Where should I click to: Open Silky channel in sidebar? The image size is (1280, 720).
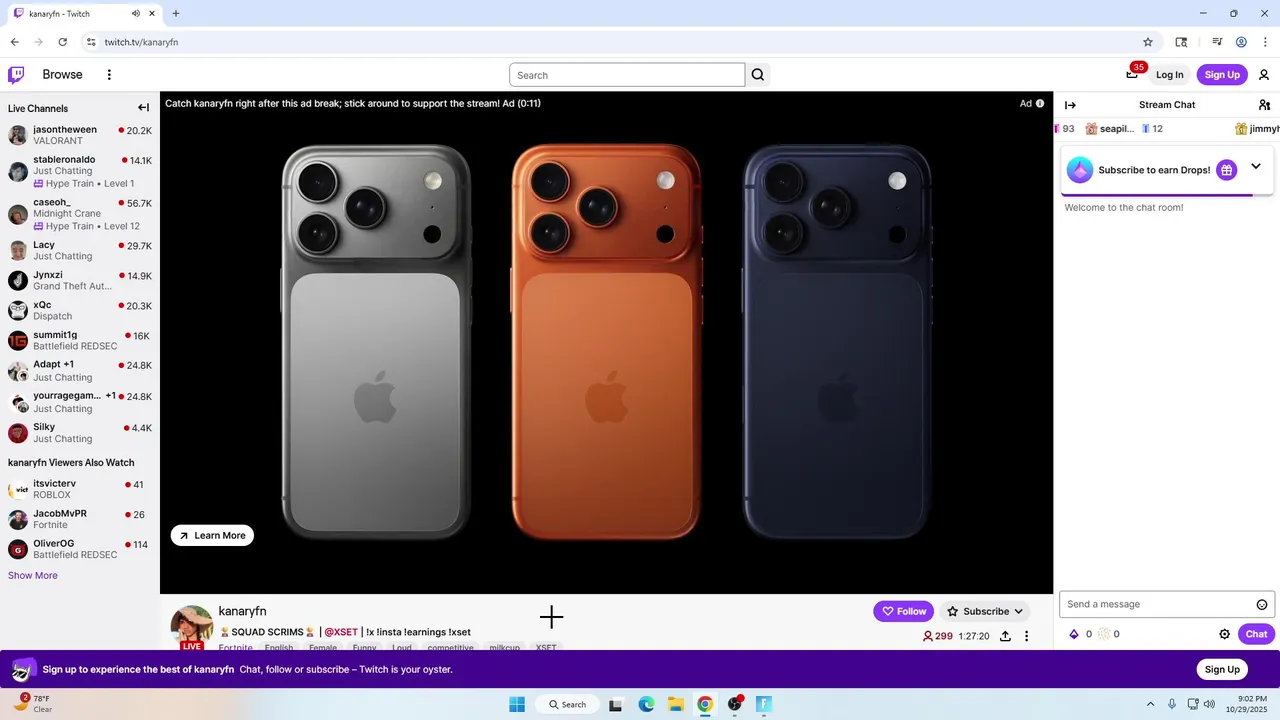pos(80,432)
